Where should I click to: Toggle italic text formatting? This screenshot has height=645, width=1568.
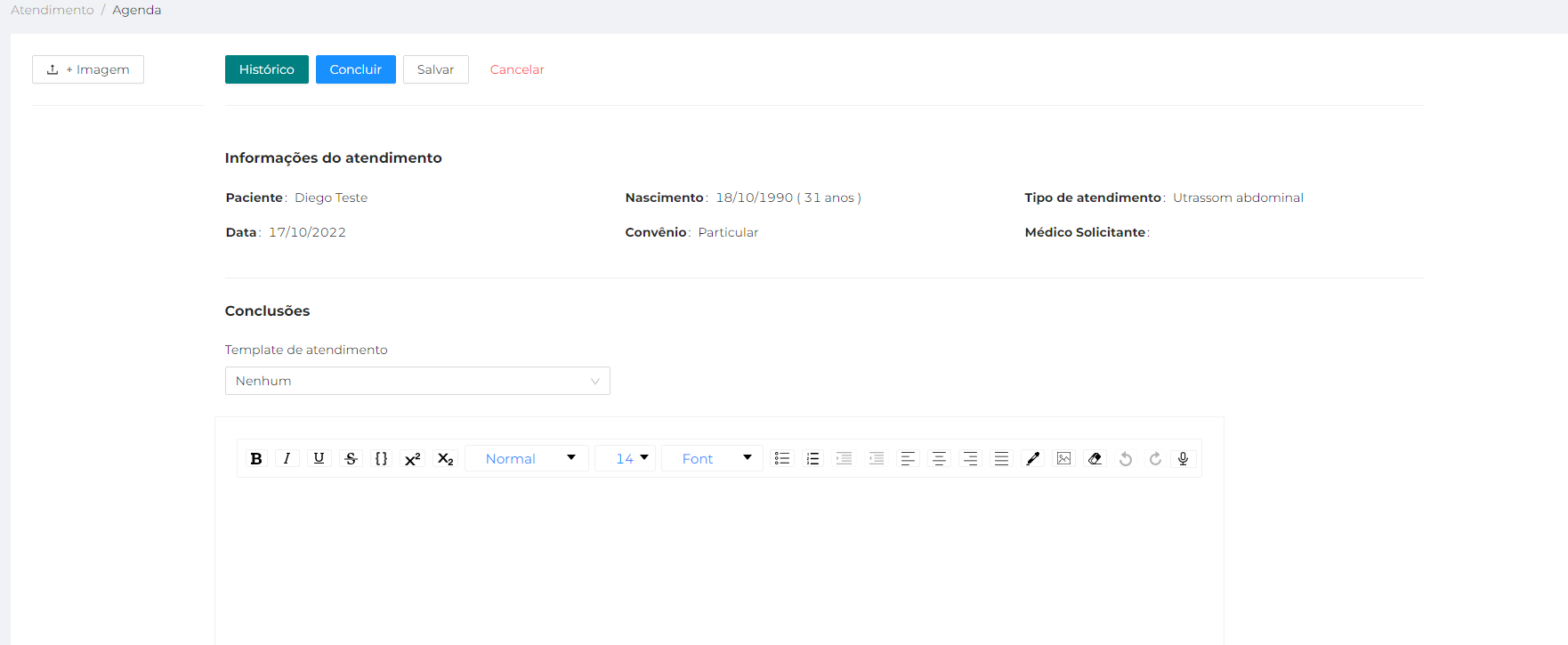(287, 459)
